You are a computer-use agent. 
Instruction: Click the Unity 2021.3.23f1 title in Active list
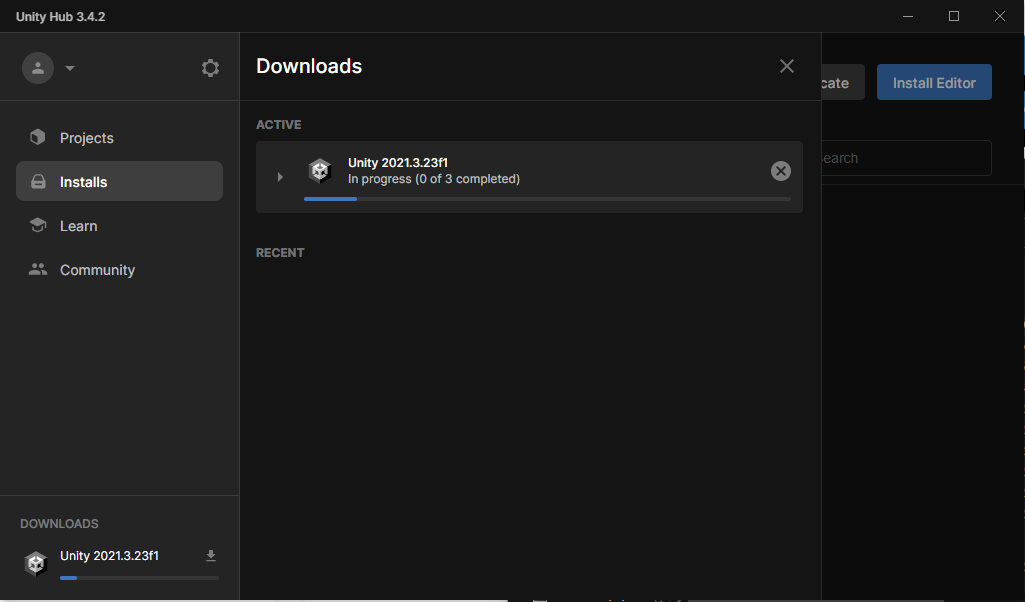point(397,163)
